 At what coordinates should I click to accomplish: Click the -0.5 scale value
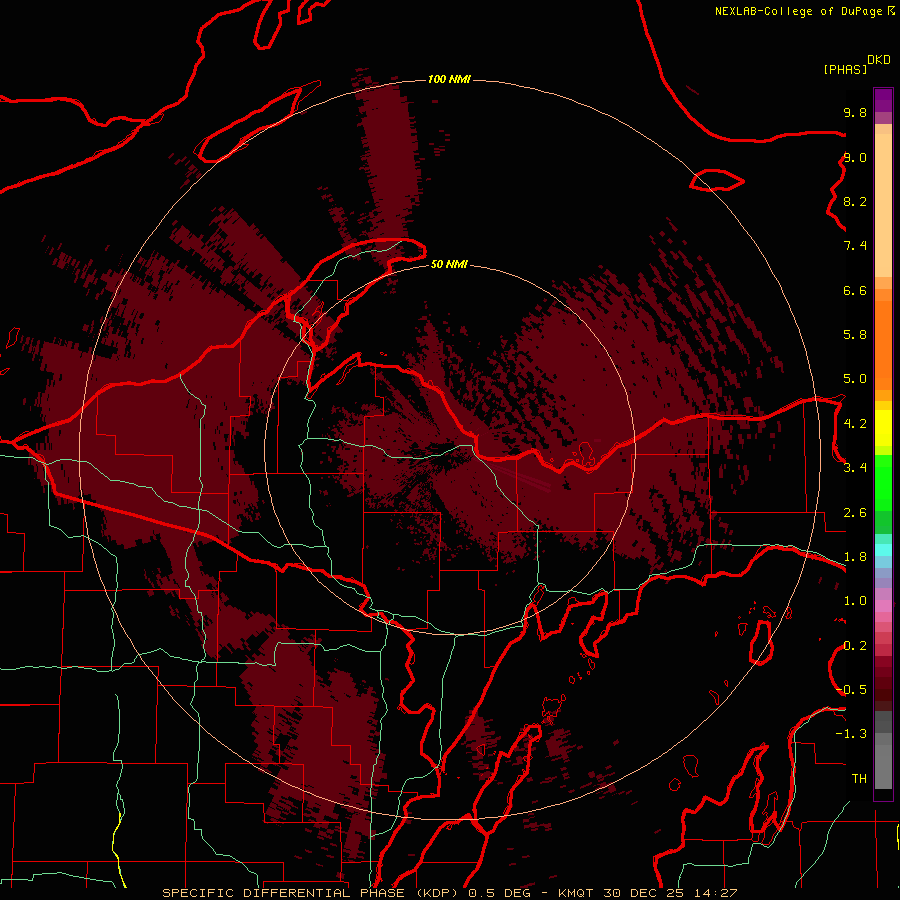click(x=851, y=689)
